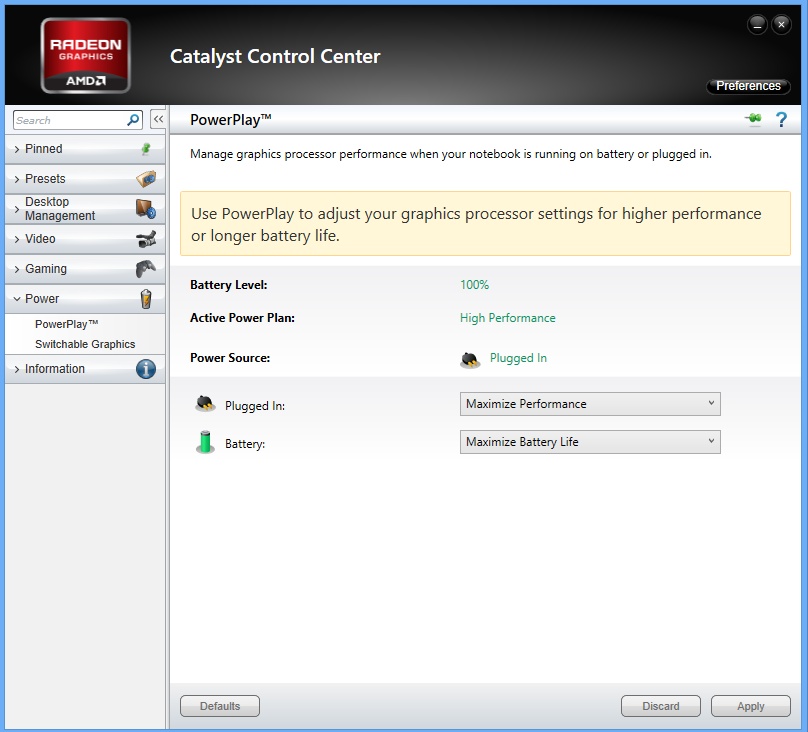Expand the Pinned section
This screenshot has width=808, height=732.
pyautogui.click(x=85, y=149)
